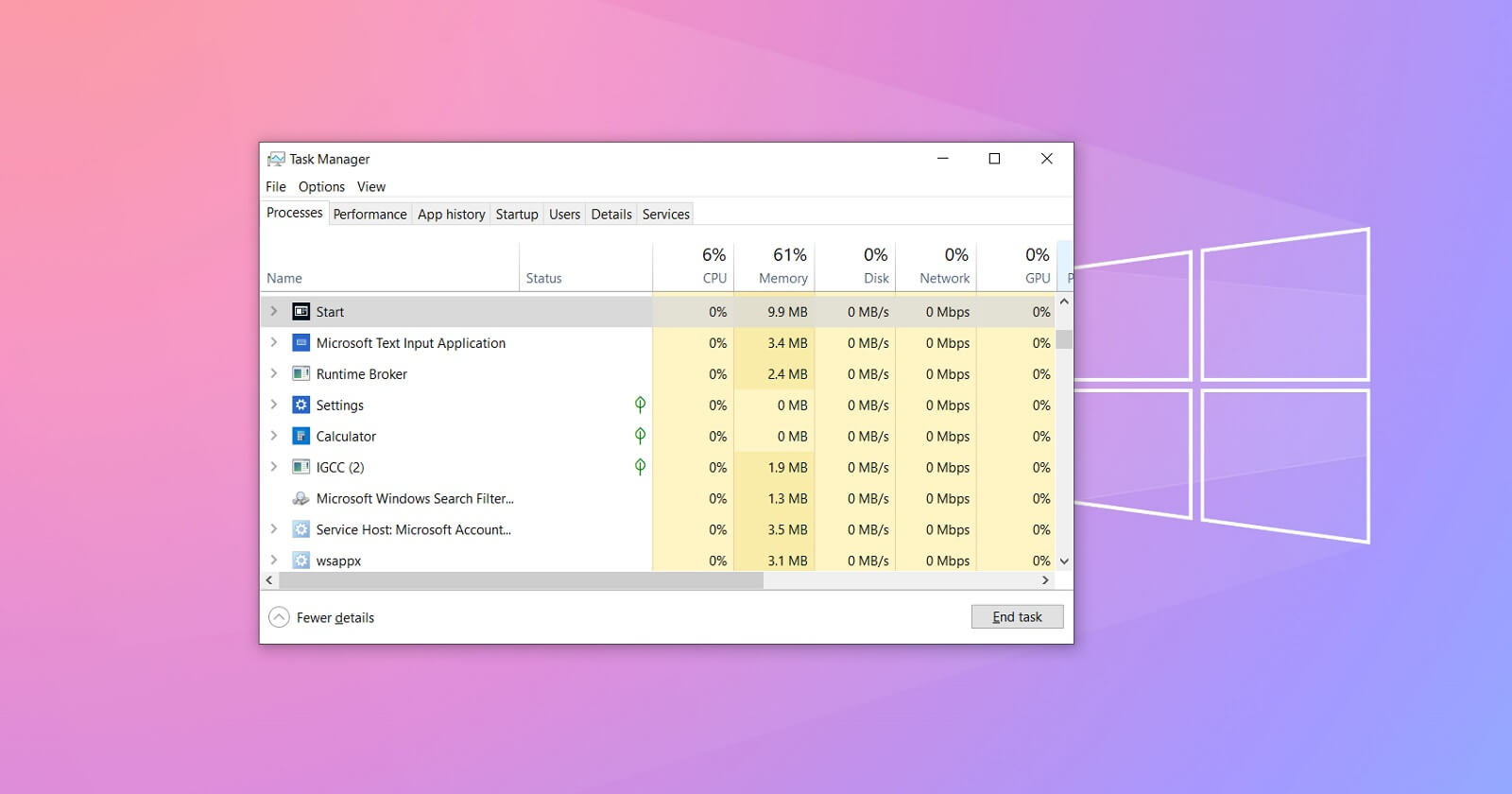Open the File menu

pos(276,186)
